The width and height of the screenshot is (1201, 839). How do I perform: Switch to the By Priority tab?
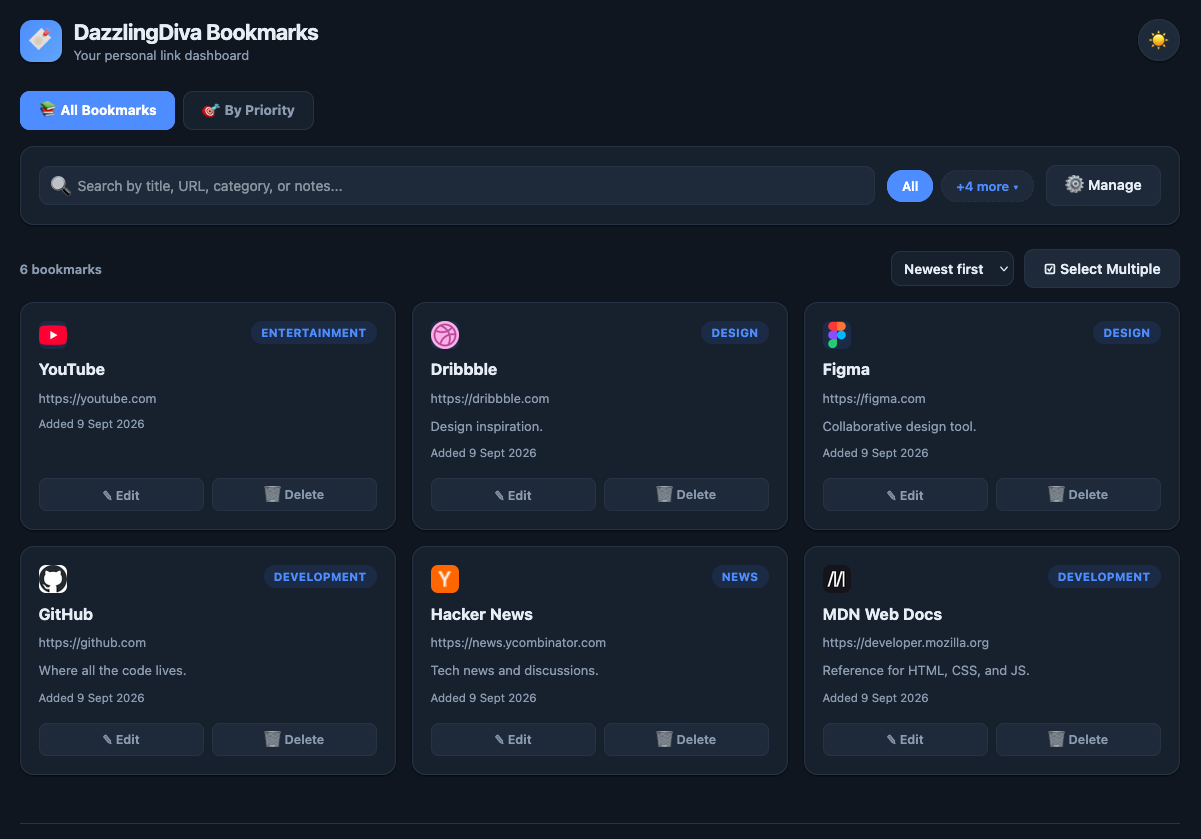(x=248, y=110)
